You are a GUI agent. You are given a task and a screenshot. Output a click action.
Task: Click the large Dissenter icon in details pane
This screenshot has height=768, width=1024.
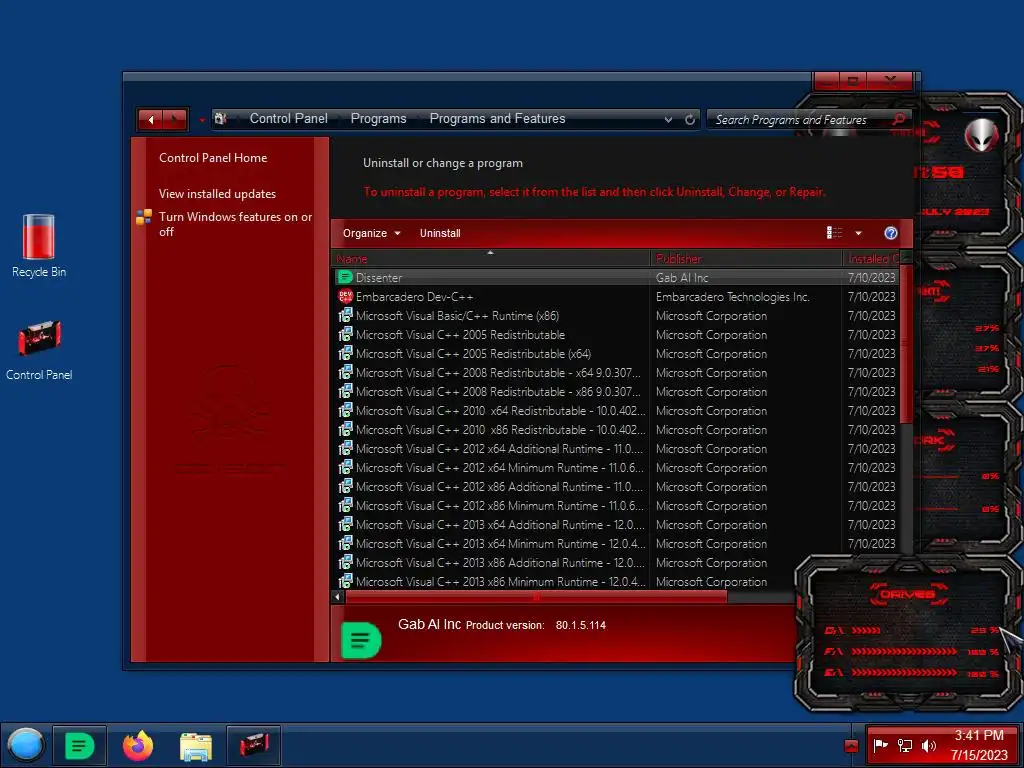[361, 640]
